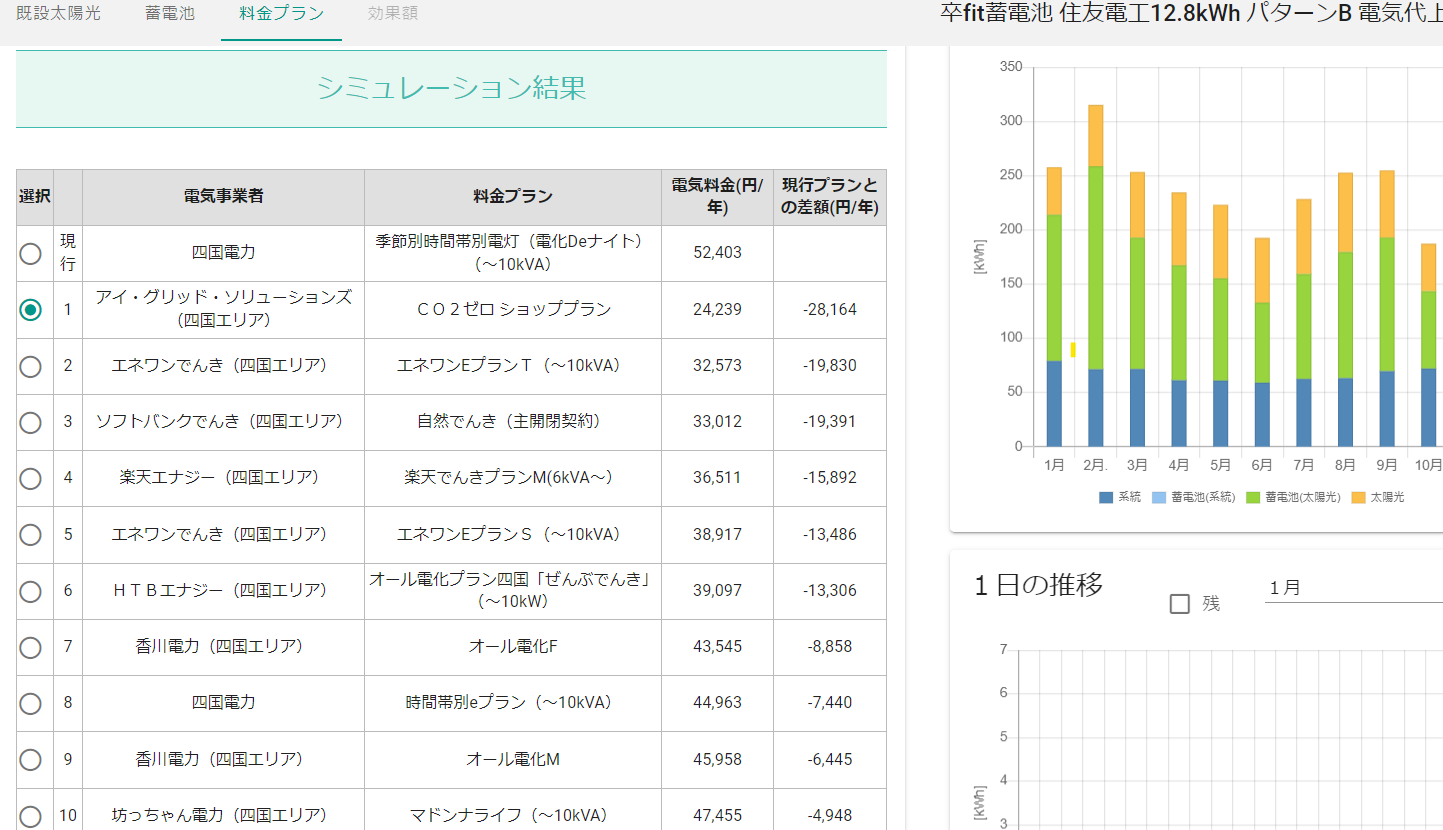The width and height of the screenshot is (1443, 830).
Task: Click the 1日の推移 section title
Action: tap(1039, 586)
